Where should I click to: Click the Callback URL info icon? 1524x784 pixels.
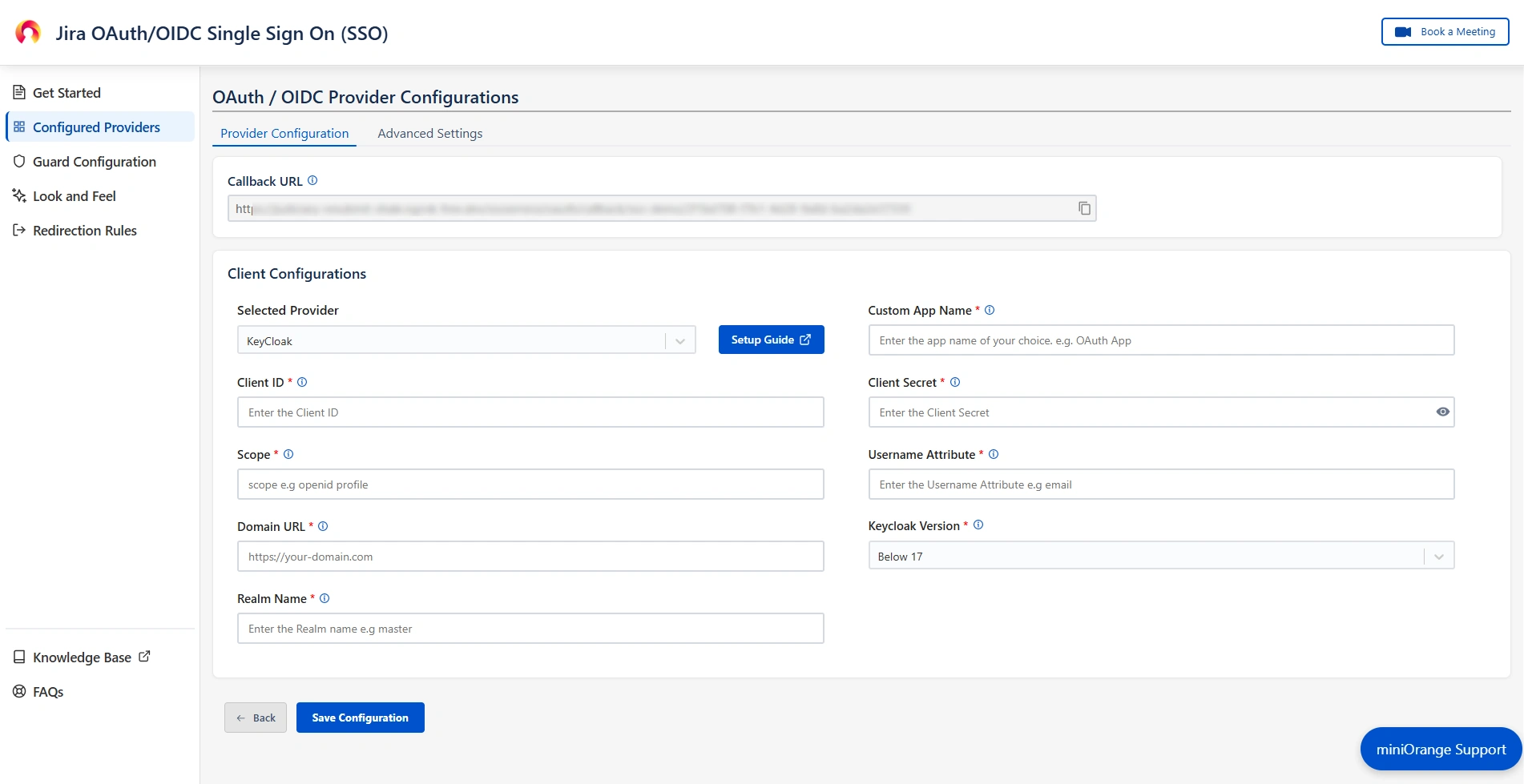(x=312, y=180)
